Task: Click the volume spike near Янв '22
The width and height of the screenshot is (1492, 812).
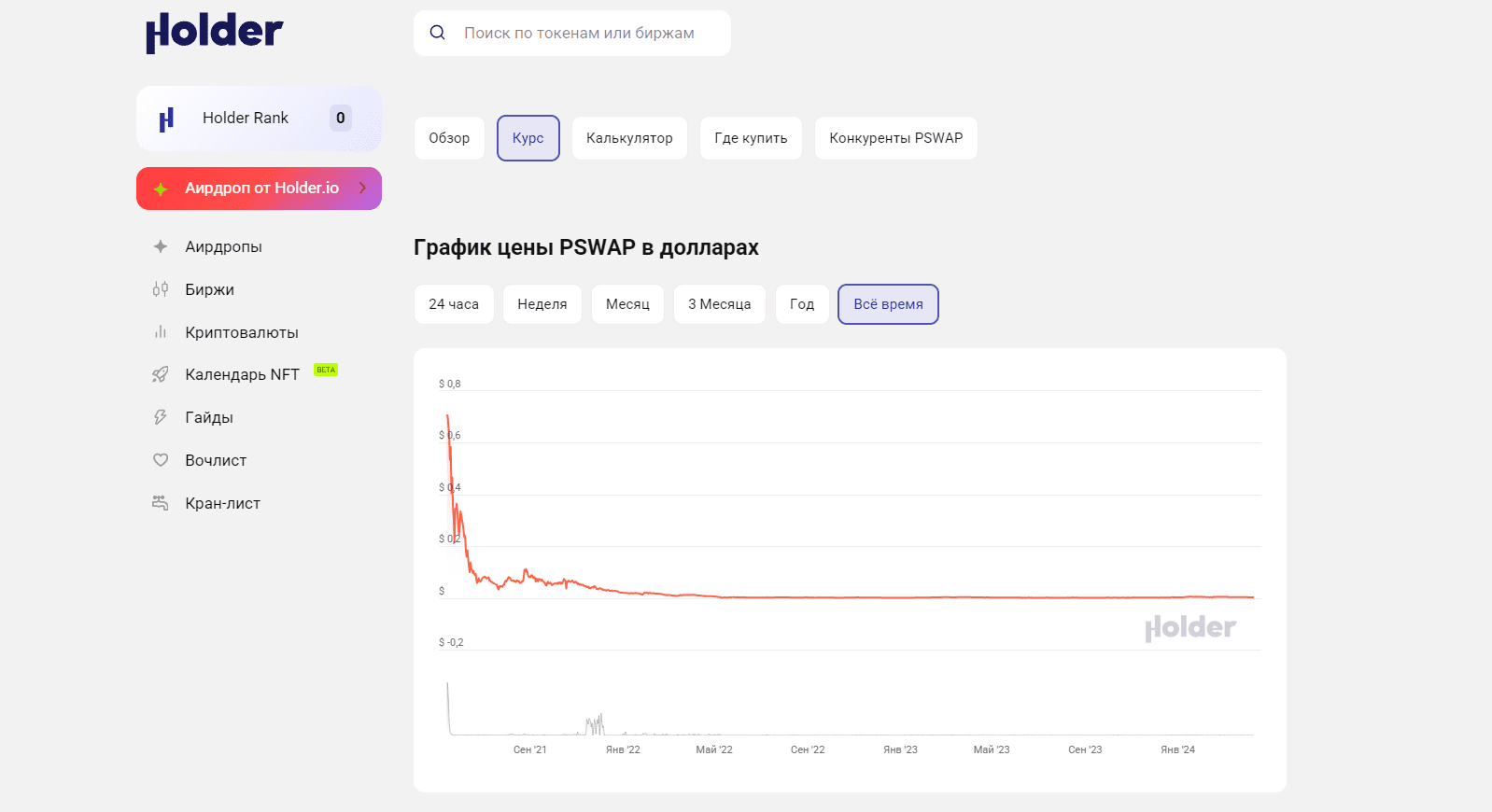Action: pyautogui.click(x=596, y=724)
